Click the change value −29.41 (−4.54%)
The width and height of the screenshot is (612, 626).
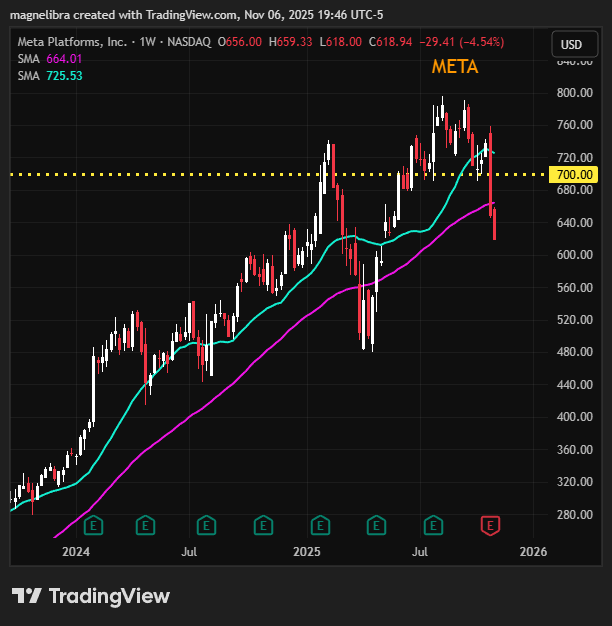pos(462,42)
